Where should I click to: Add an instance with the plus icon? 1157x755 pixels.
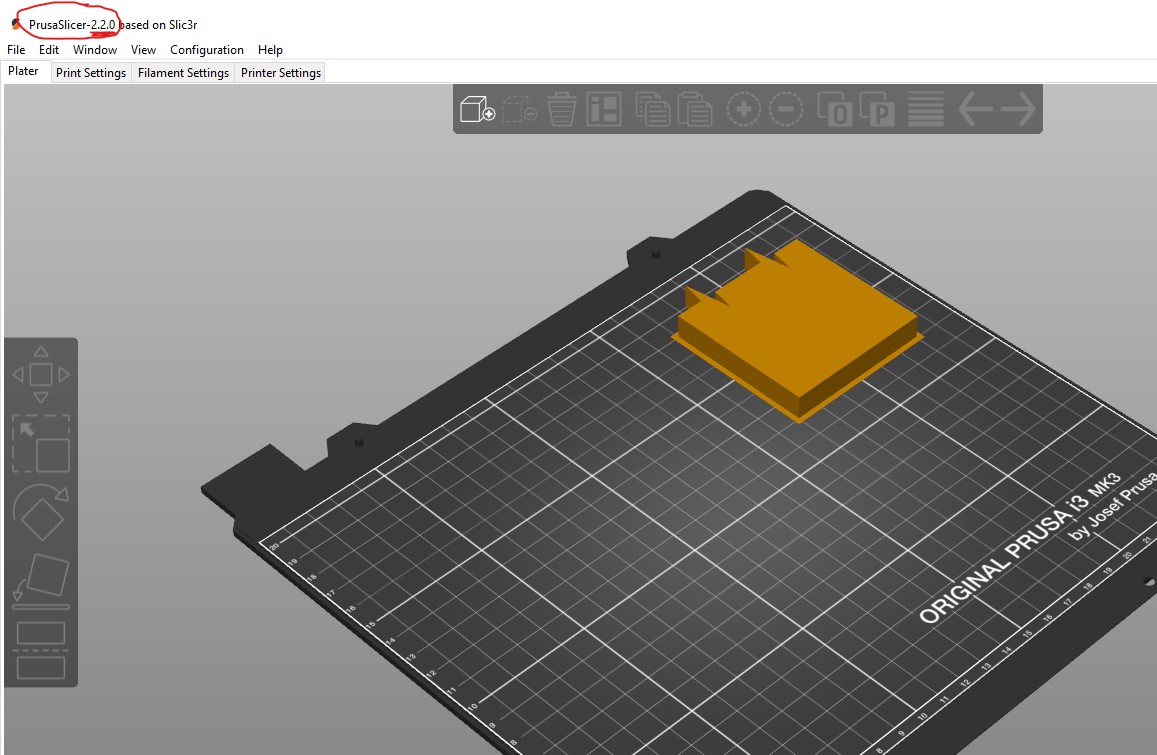pos(744,109)
